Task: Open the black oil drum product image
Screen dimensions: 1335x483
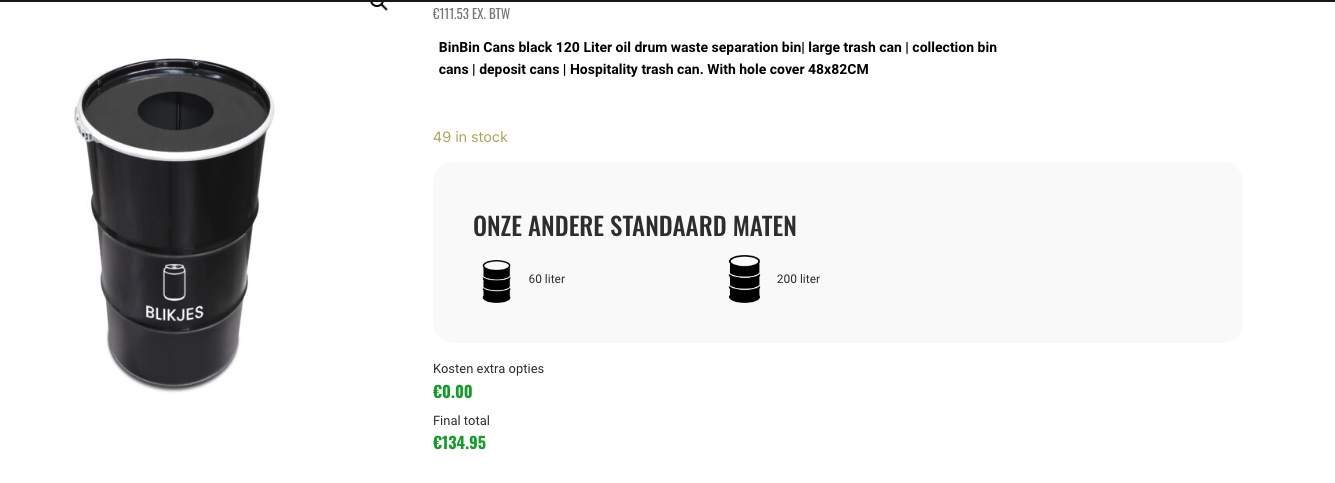Action: coord(174,225)
